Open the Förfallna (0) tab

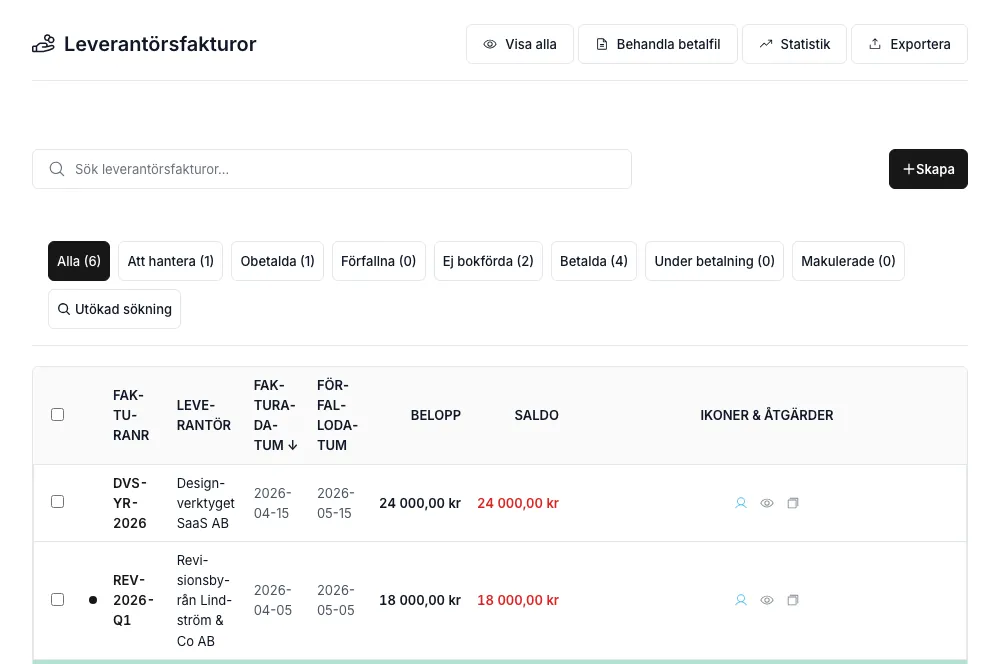[x=378, y=261]
